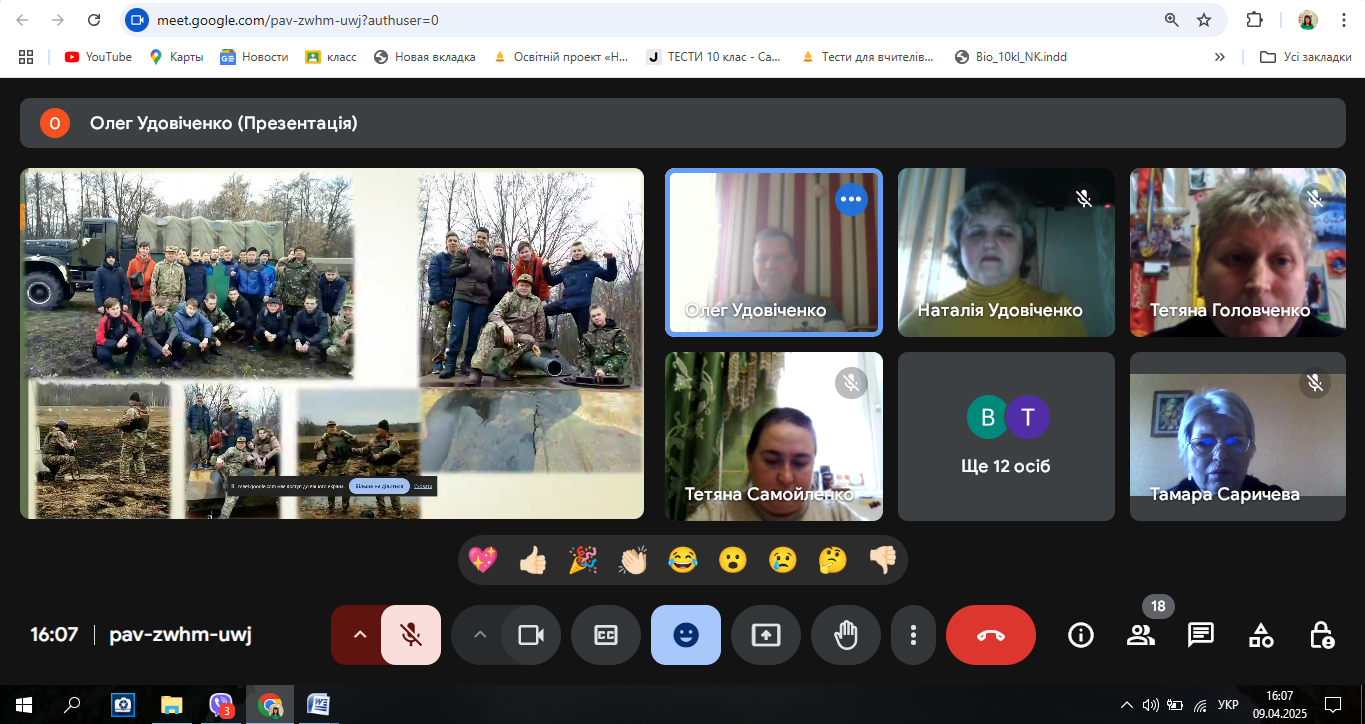
Task: Open the ТЕСТИ 10 клас bookmark
Action: pyautogui.click(x=714, y=57)
